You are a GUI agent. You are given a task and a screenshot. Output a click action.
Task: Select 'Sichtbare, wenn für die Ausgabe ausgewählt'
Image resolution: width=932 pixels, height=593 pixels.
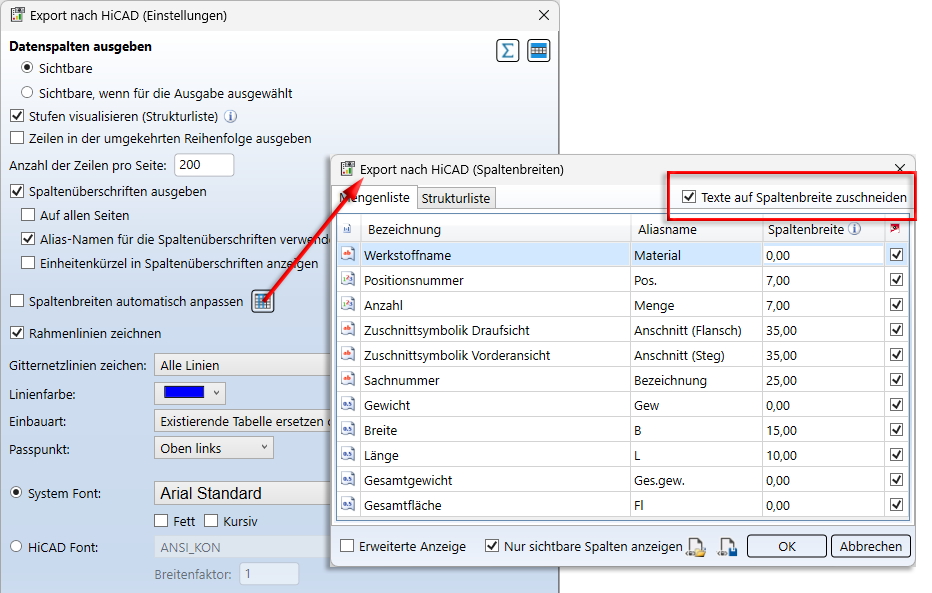(27, 93)
